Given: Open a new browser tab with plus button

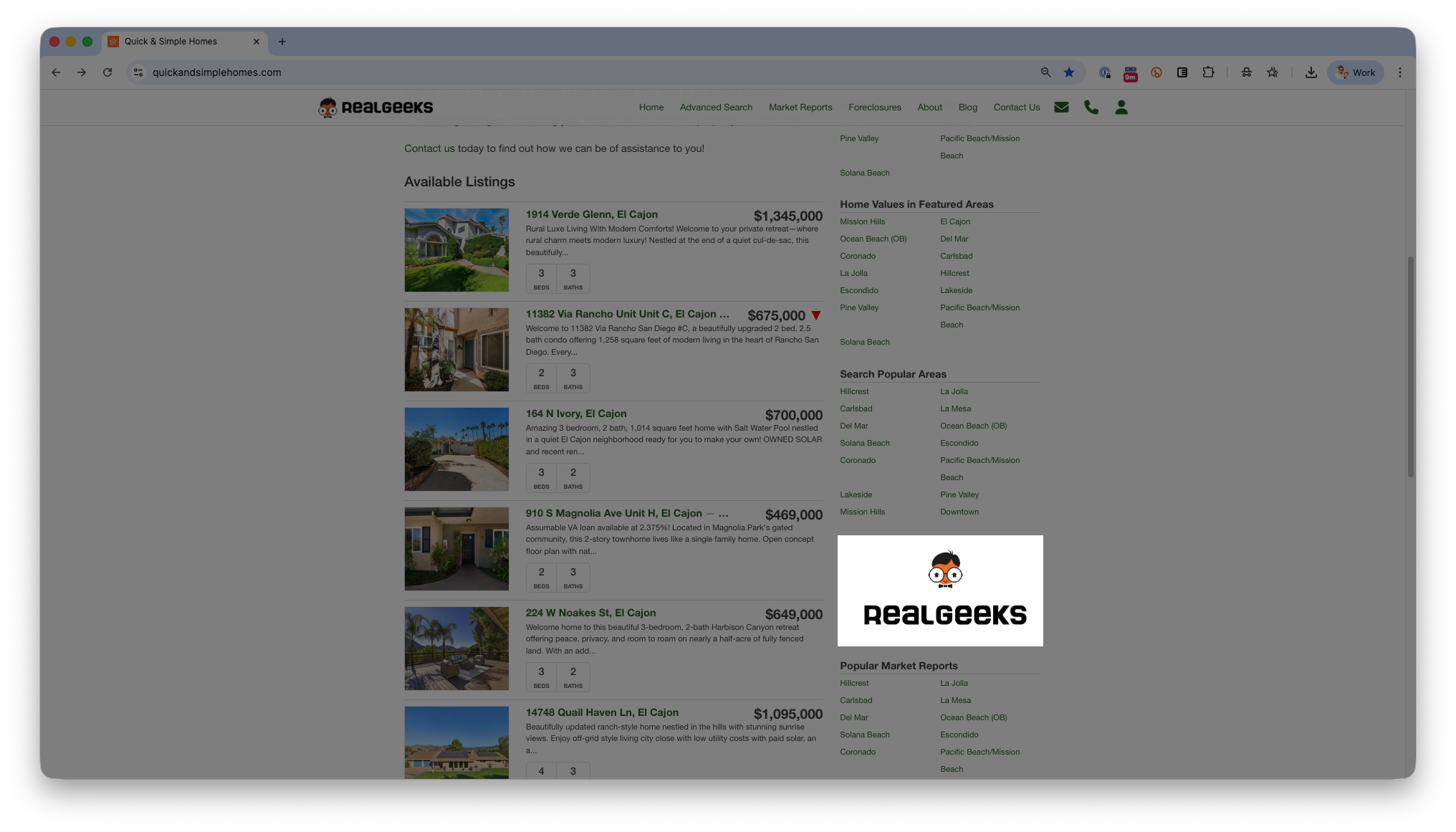Looking at the screenshot, I should click(x=282, y=42).
